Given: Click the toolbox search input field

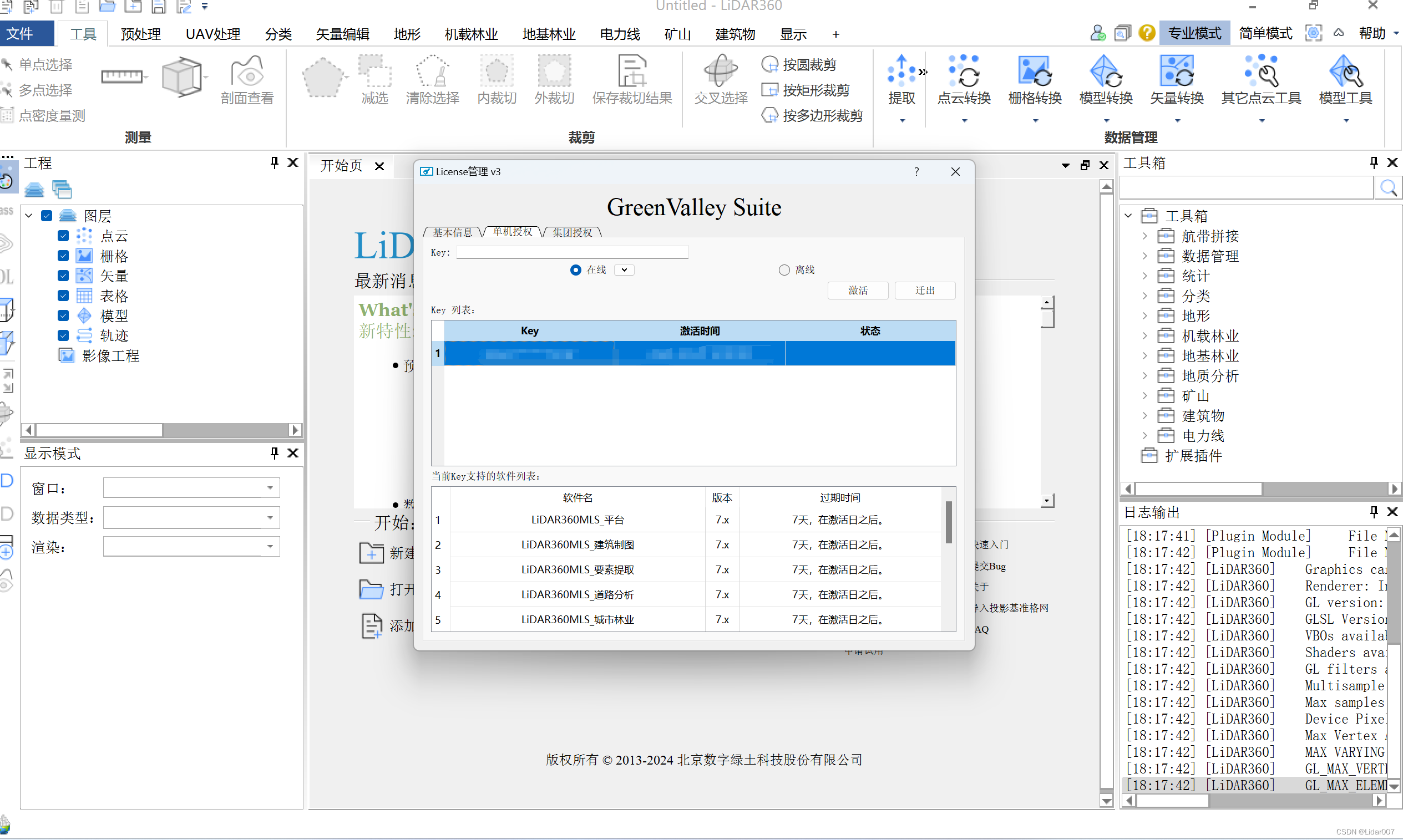Looking at the screenshot, I should pos(1247,188).
